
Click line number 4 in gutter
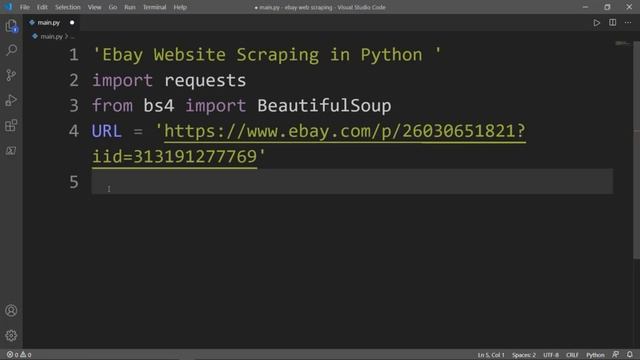click(x=73, y=131)
